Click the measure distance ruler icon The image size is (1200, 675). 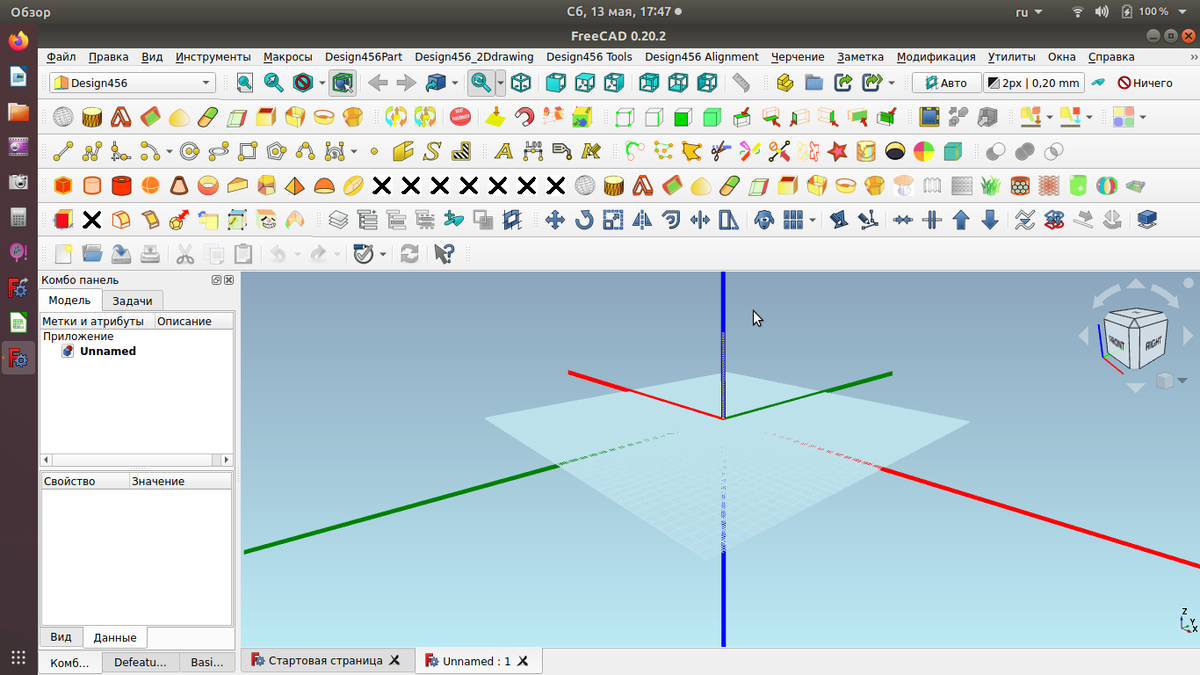(x=740, y=83)
